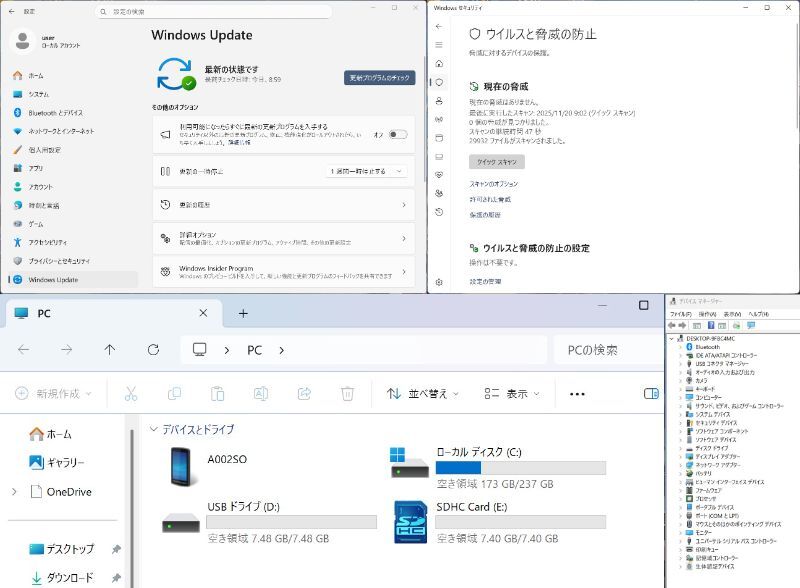
Task: Open 許可された脅威 link
Action: [x=490, y=200]
